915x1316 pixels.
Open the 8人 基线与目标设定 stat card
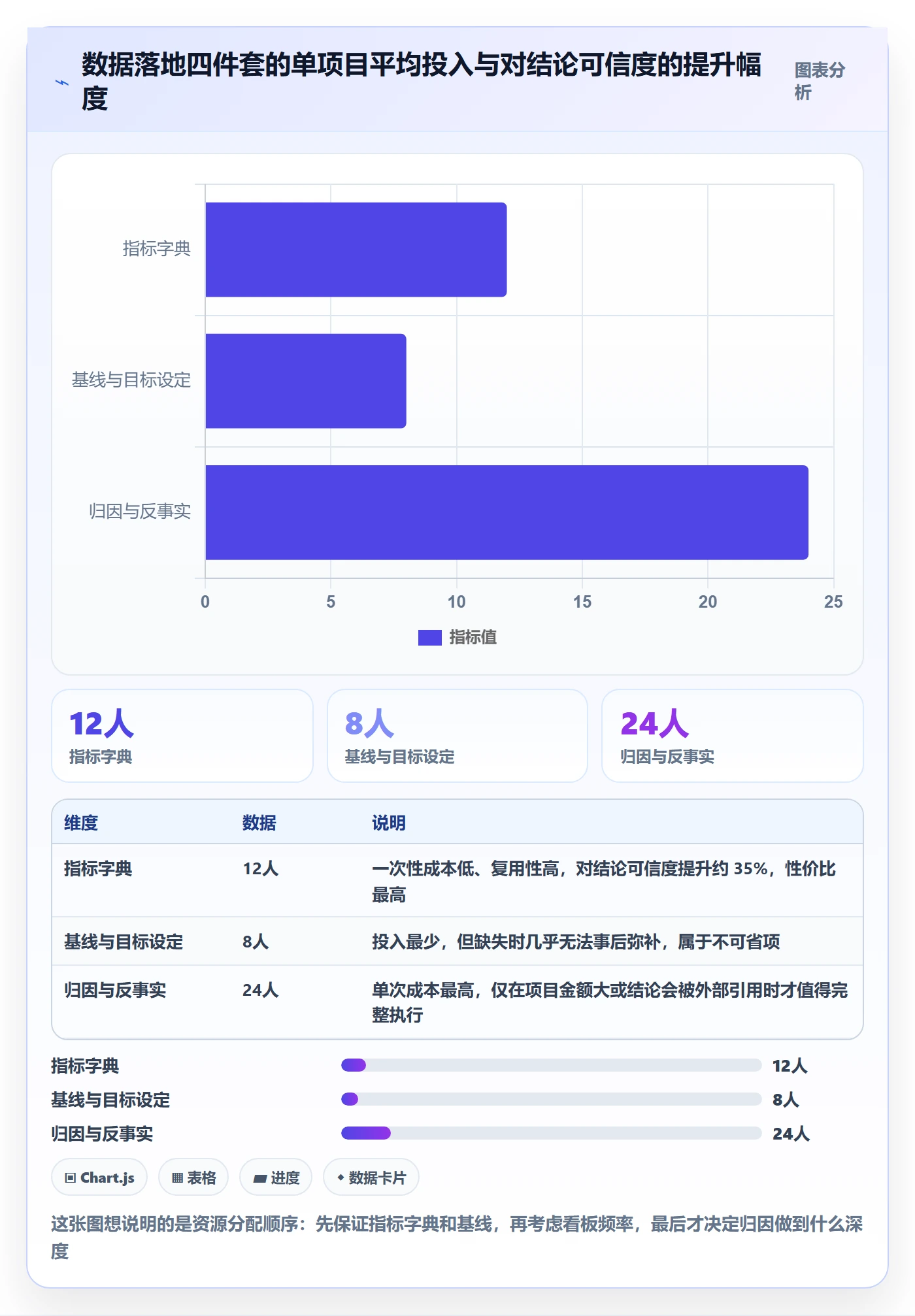tap(457, 736)
